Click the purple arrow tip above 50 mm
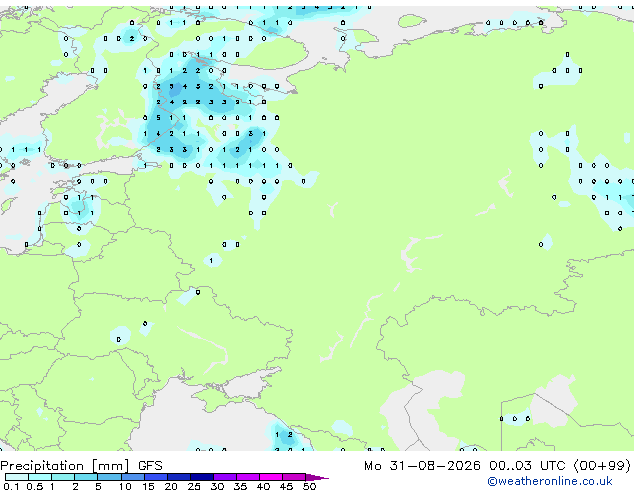The width and height of the screenshot is (634, 490). pos(317,477)
